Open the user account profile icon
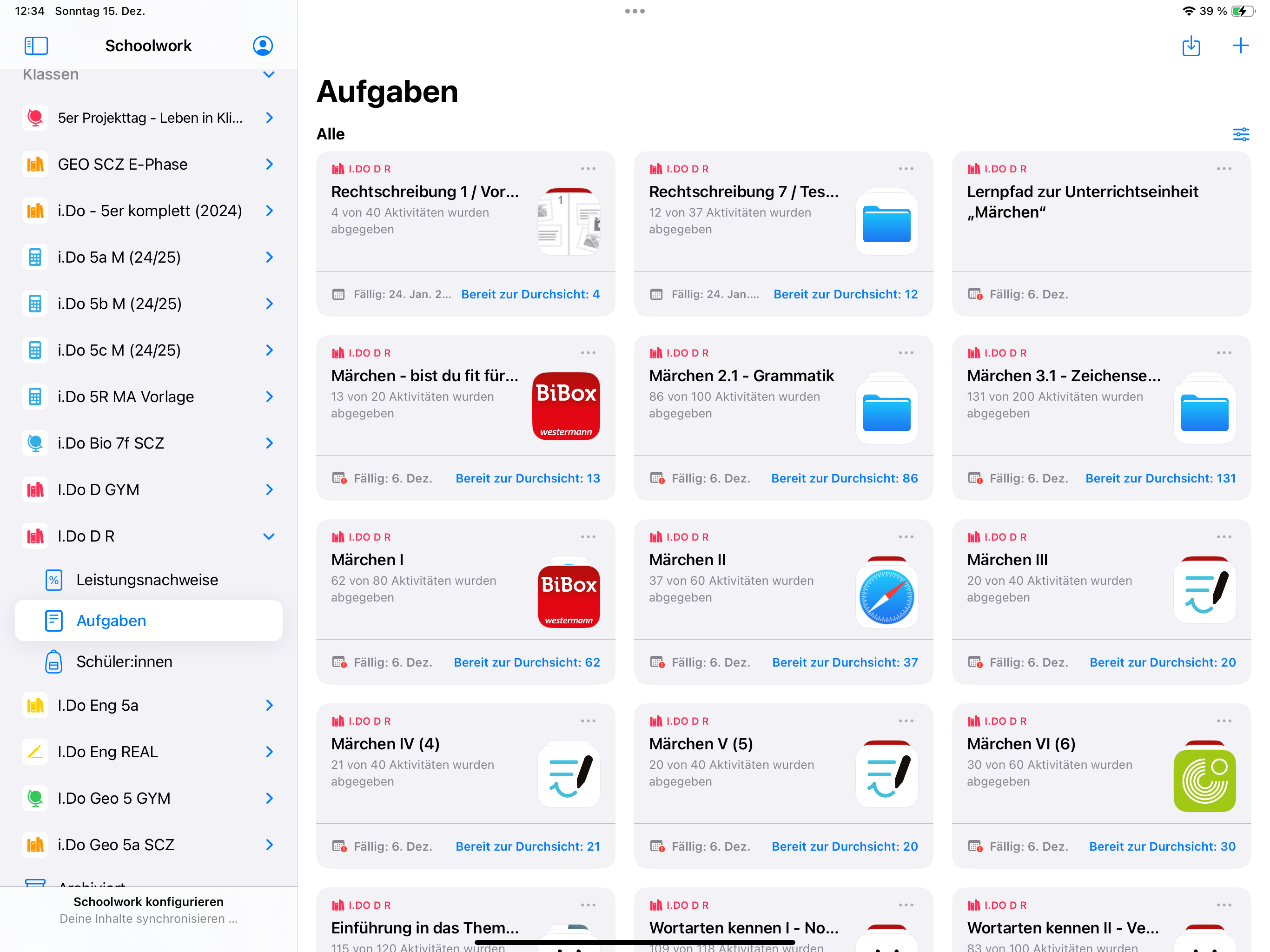1270x952 pixels. (x=262, y=46)
